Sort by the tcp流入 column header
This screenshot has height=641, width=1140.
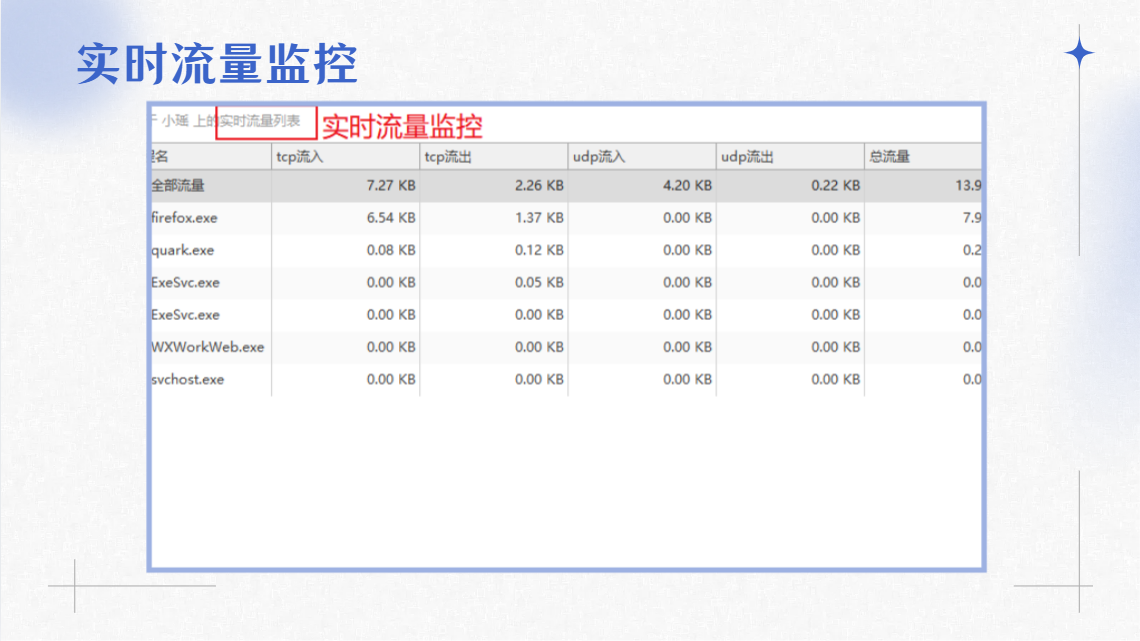(x=345, y=156)
